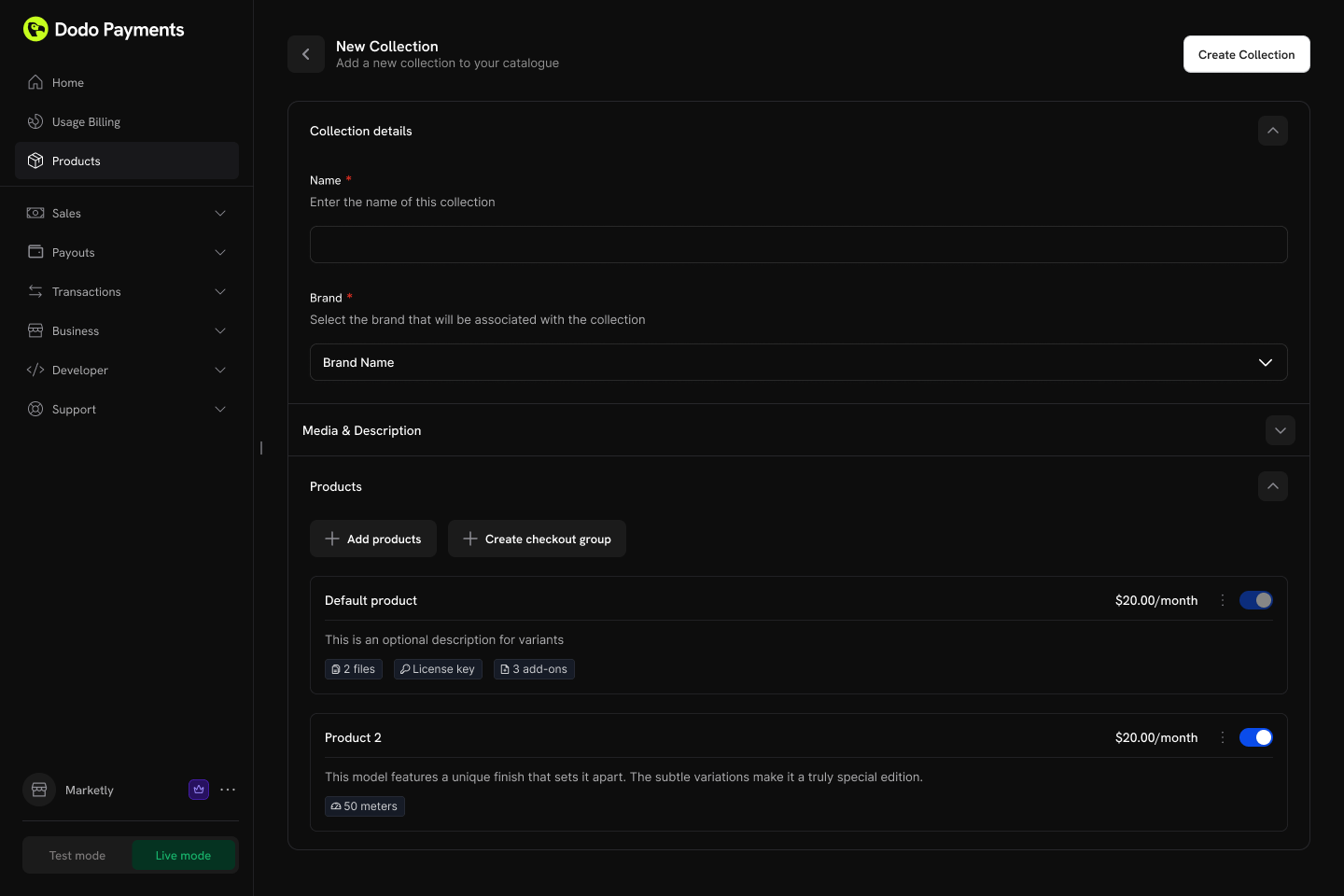This screenshot has width=1344, height=896.
Task: Open the Marketly workspace menu
Action: point(228,790)
